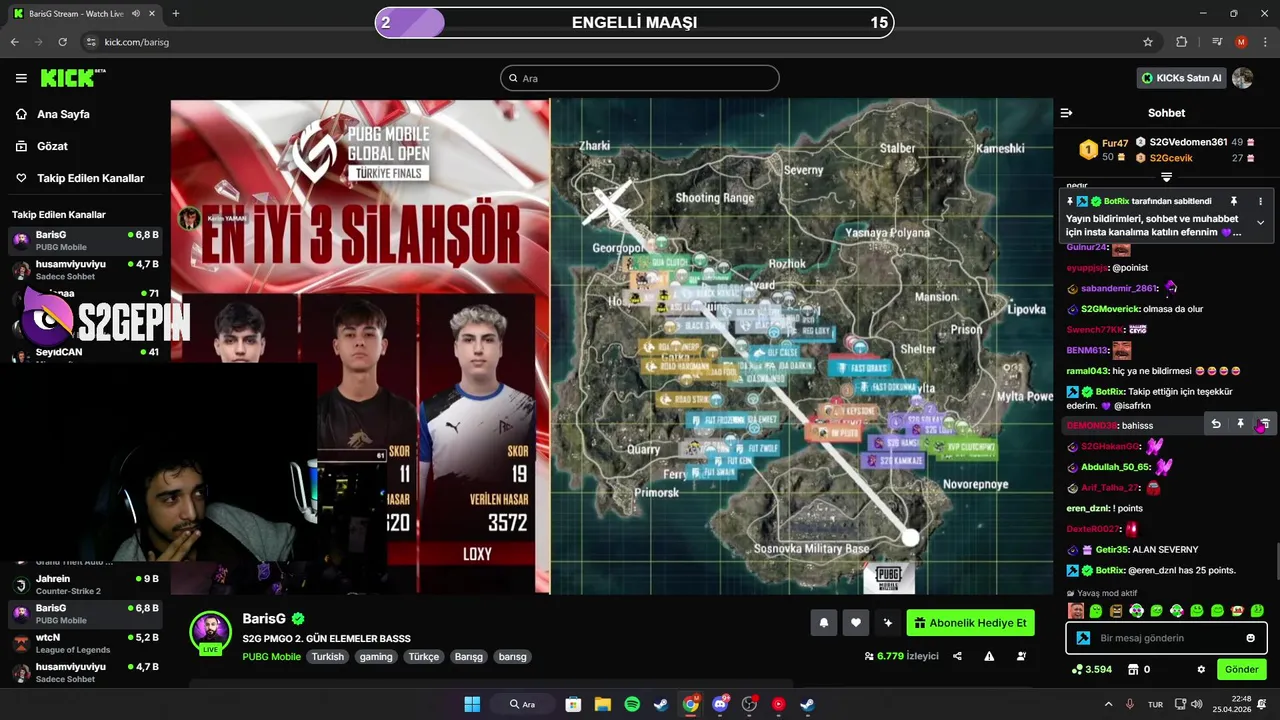The width and height of the screenshot is (1280, 720).
Task: Click the first face emote in quick bar
Action: 1076,610
